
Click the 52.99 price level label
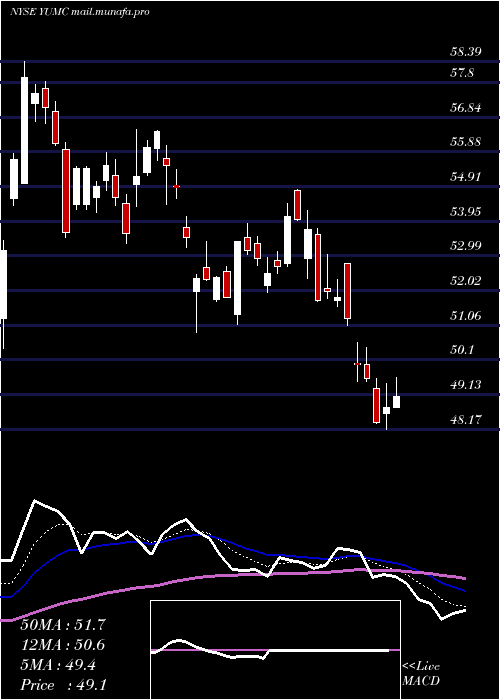[466, 246]
